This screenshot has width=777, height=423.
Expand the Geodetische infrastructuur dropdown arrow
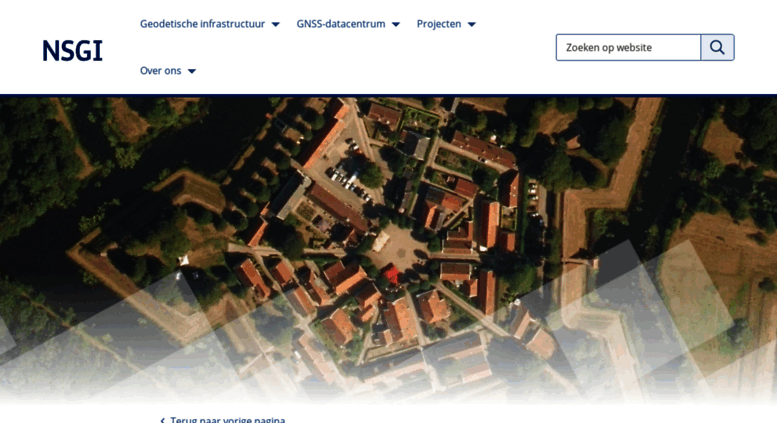coord(276,24)
